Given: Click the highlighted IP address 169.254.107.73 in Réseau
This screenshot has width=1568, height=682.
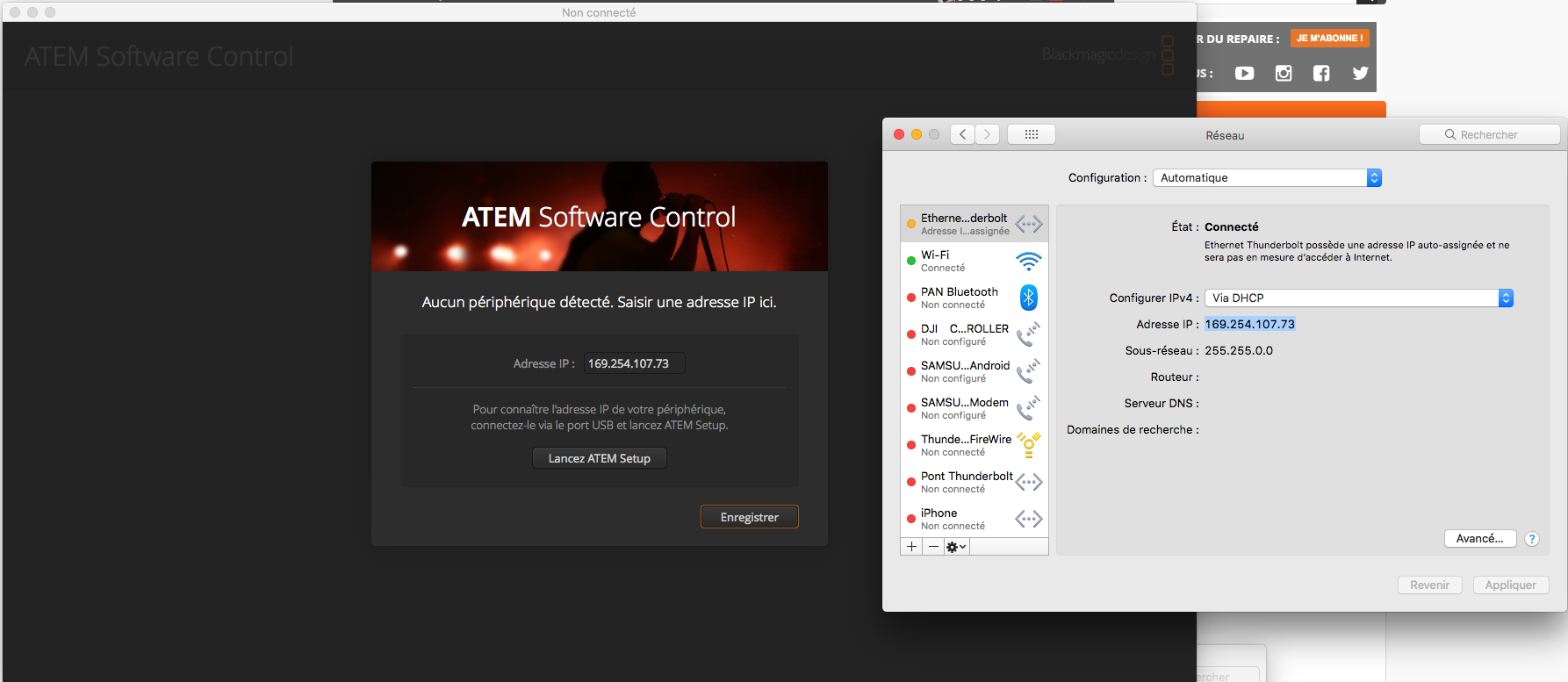Looking at the screenshot, I should coord(1249,324).
